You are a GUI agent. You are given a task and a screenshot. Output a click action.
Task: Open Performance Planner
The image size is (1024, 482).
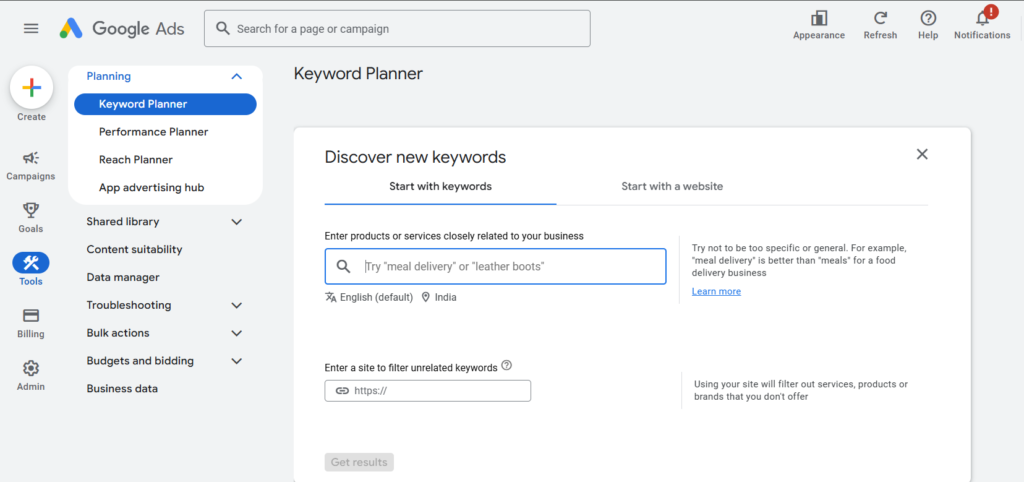click(153, 132)
